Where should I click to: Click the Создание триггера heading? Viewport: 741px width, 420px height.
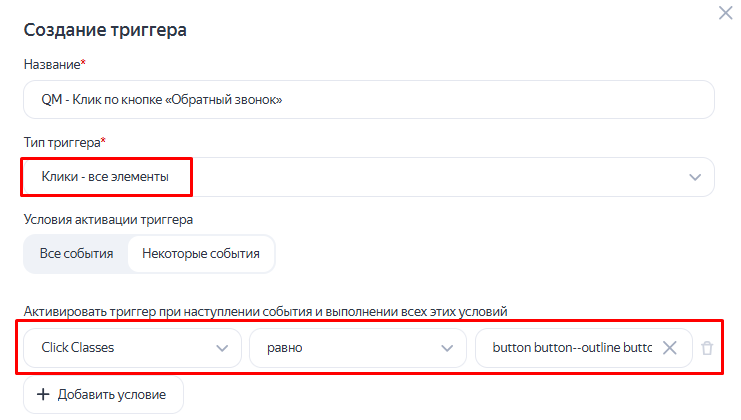(105, 30)
